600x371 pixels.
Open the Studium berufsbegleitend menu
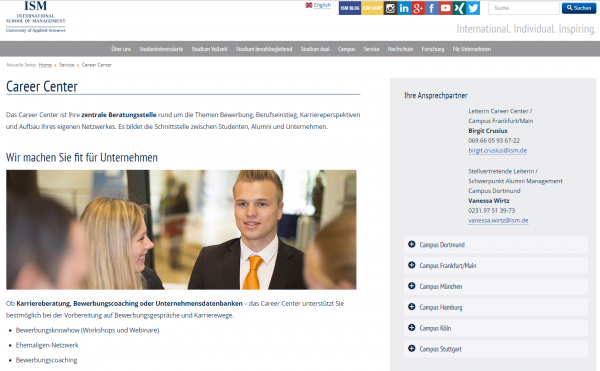click(264, 49)
